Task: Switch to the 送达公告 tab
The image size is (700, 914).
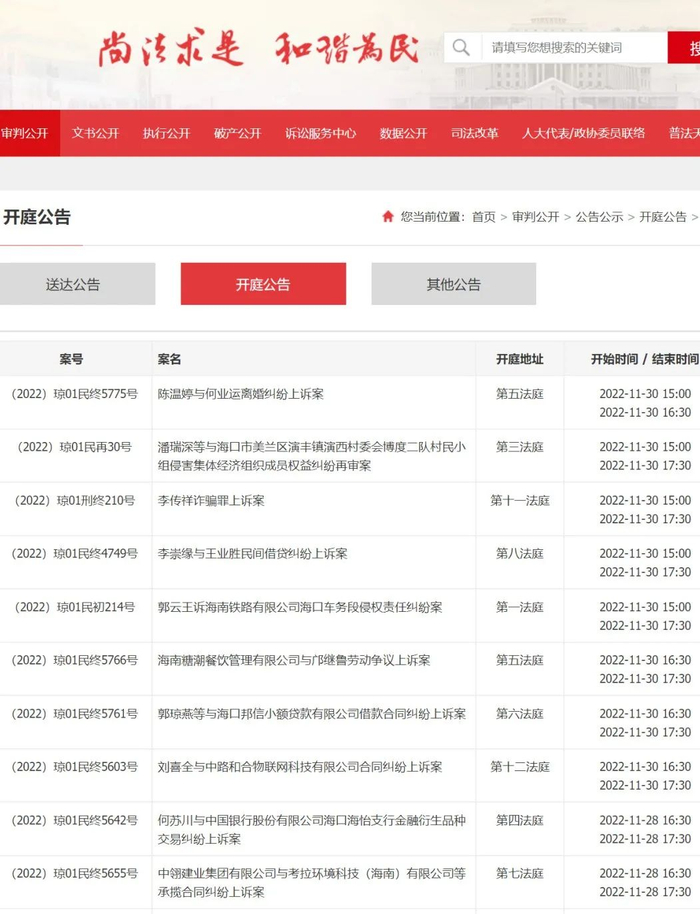Action: pyautogui.click(x=78, y=284)
